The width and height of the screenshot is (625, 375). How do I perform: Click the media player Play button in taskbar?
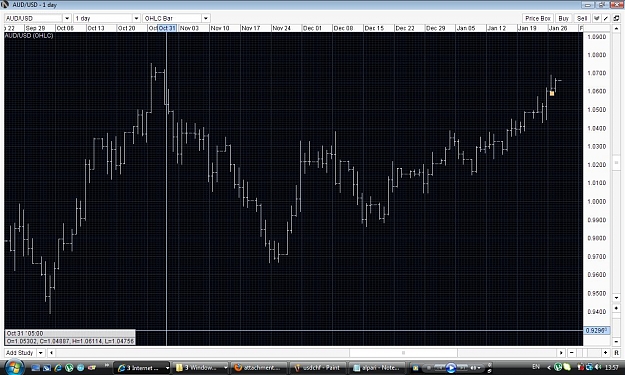click(x=451, y=368)
